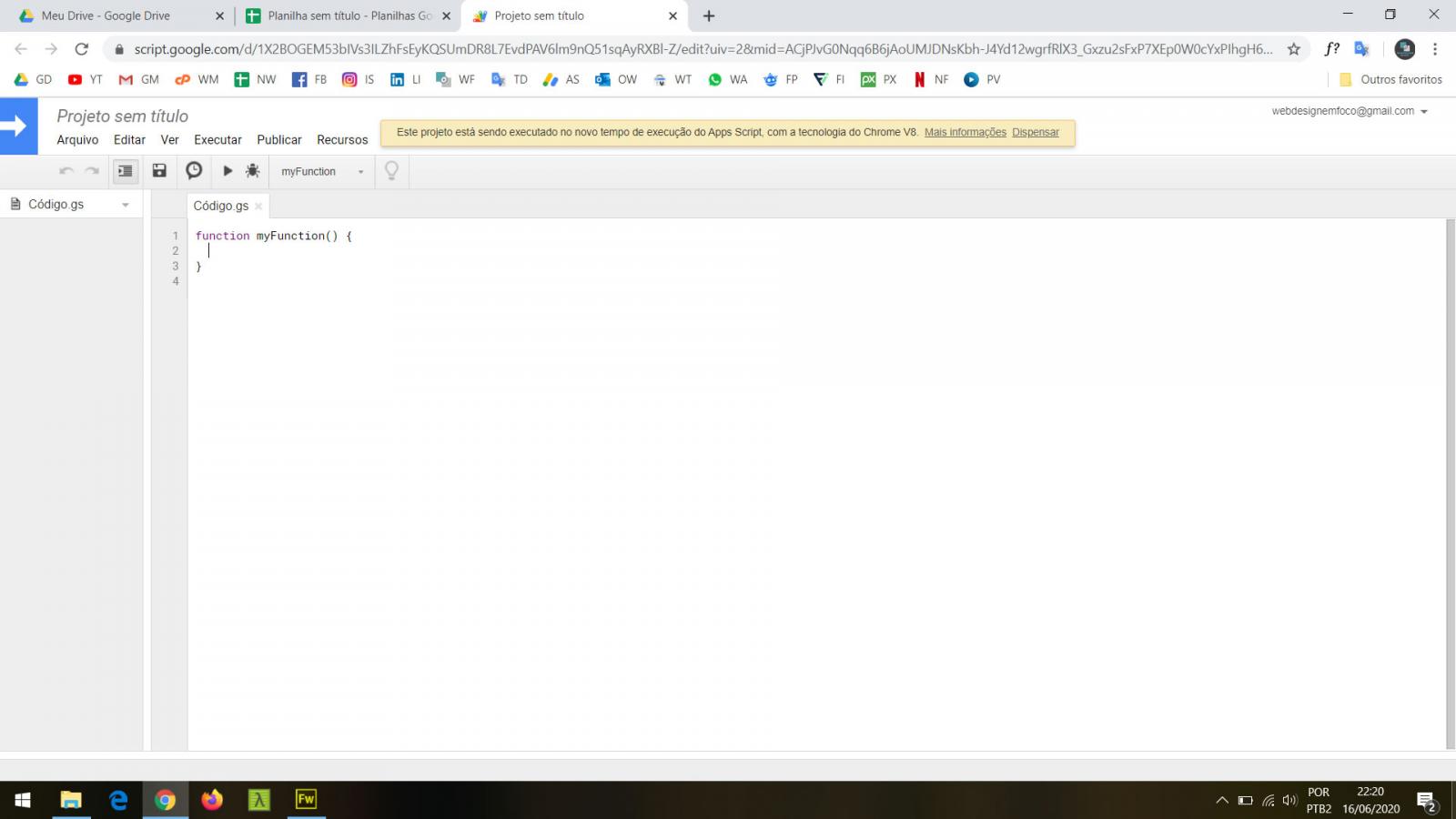Open the LI LinkedIn bookmark
The width and height of the screenshot is (1456, 819).
point(405,79)
